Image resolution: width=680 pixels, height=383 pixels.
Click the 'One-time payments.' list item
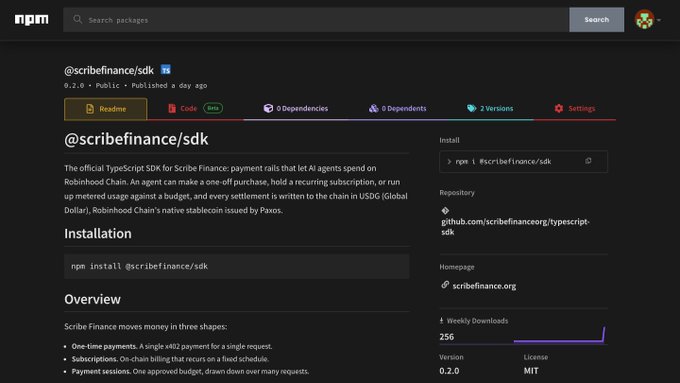pyautogui.click(x=172, y=346)
